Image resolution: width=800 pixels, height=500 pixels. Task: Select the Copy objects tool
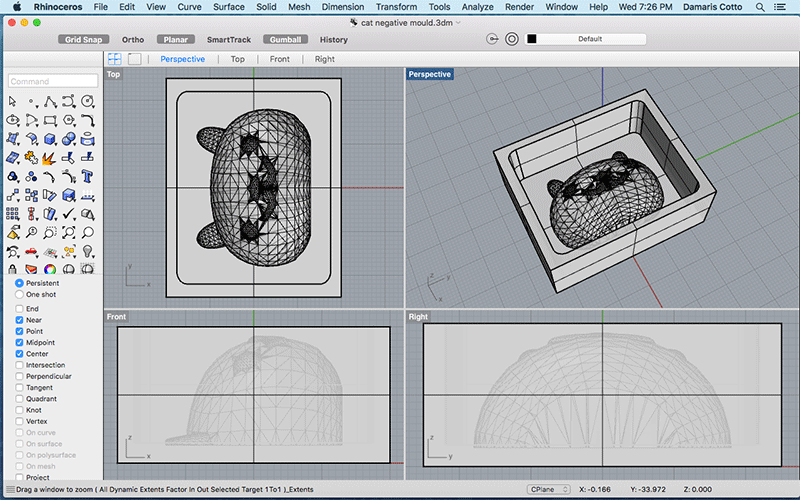[x=32, y=195]
